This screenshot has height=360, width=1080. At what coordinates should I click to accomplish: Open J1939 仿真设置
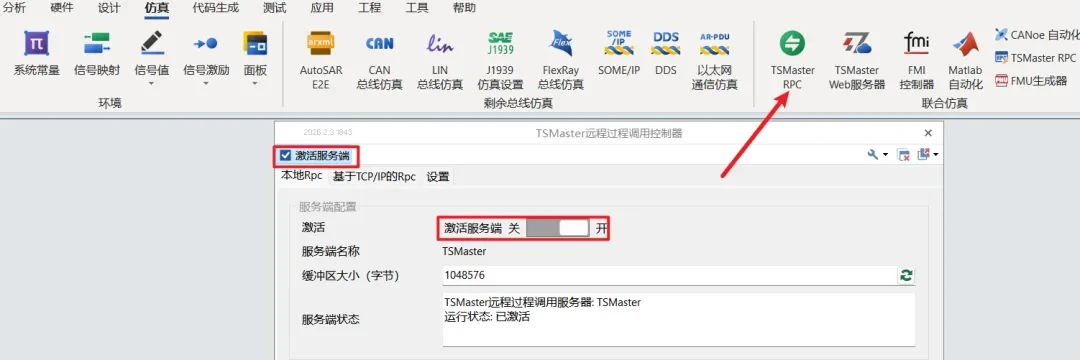click(x=501, y=61)
